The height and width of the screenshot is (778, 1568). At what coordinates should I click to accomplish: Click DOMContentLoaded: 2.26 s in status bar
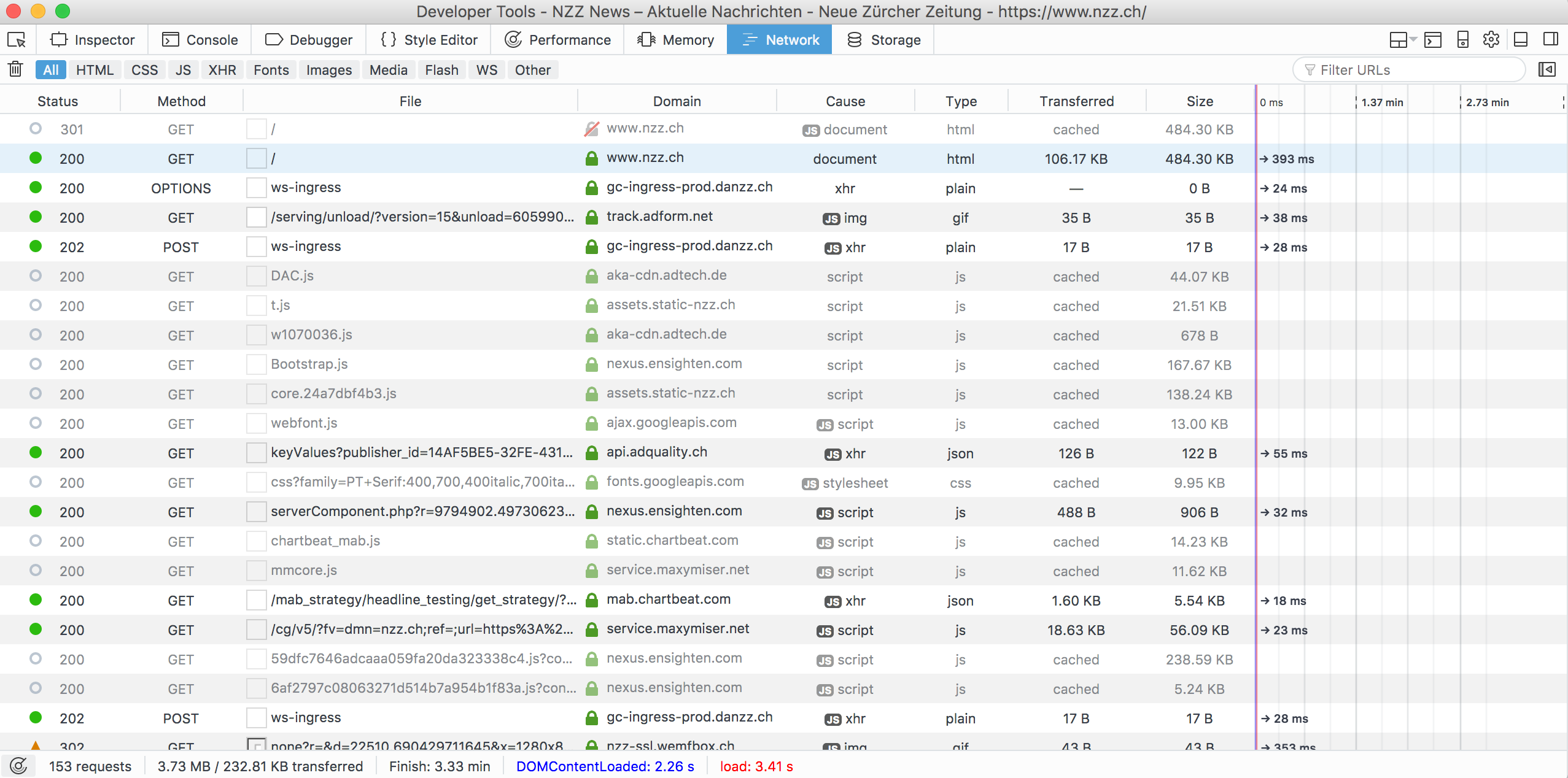(x=605, y=766)
